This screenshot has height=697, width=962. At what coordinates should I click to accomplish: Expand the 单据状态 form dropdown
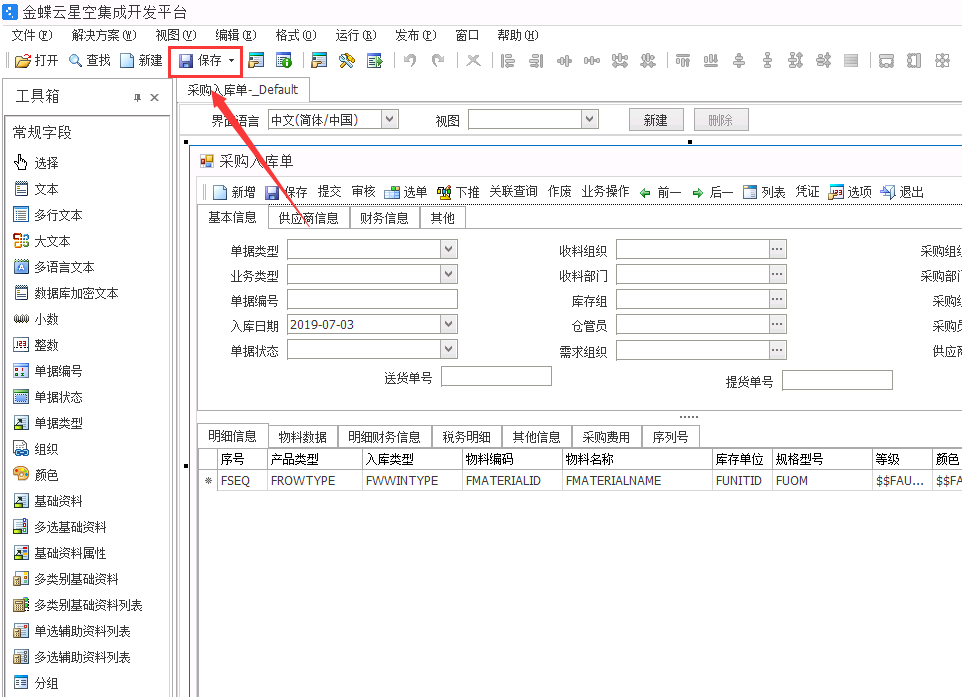click(449, 350)
